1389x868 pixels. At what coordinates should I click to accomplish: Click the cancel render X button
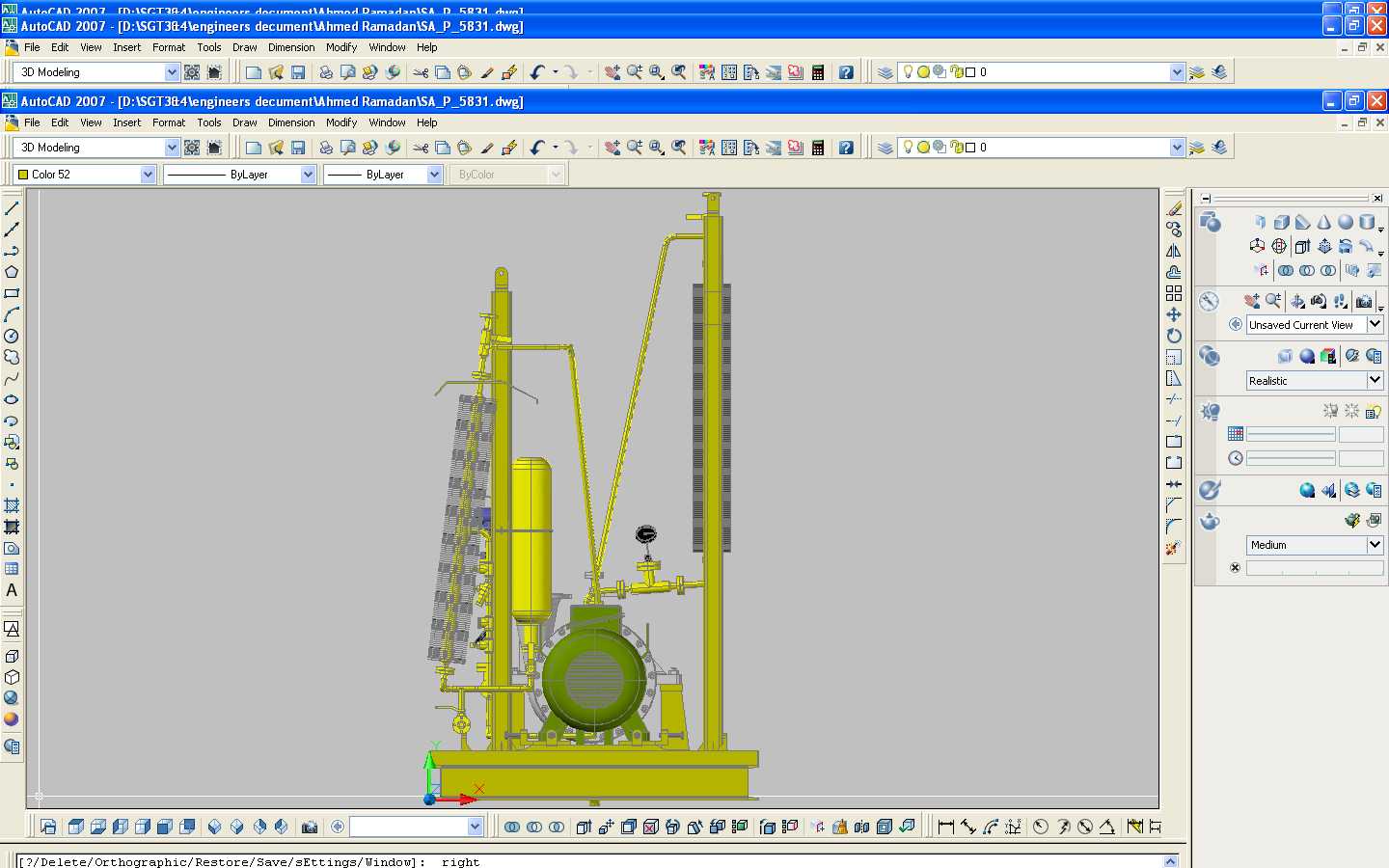coord(1235,568)
